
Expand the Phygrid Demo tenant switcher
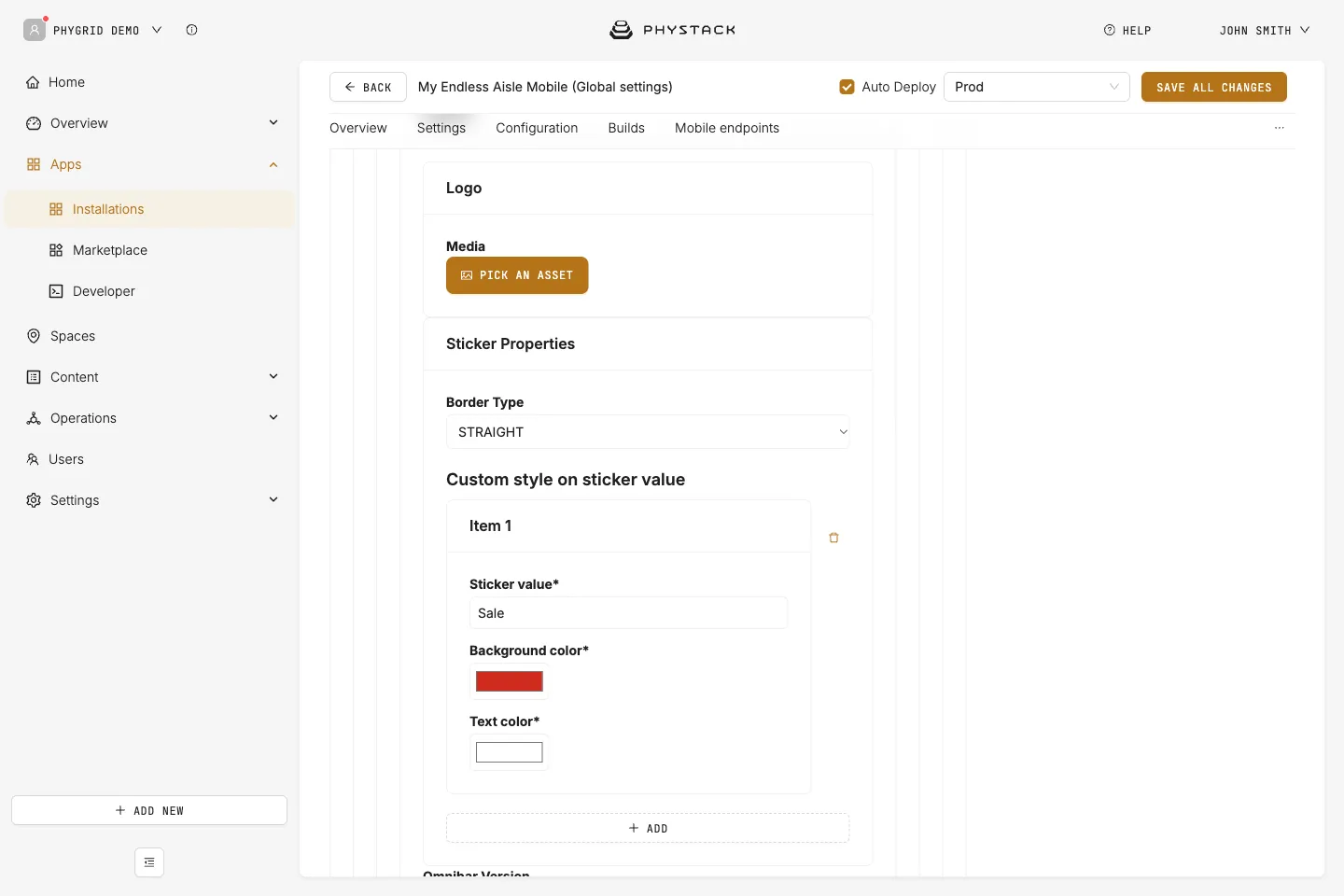pyautogui.click(x=157, y=30)
